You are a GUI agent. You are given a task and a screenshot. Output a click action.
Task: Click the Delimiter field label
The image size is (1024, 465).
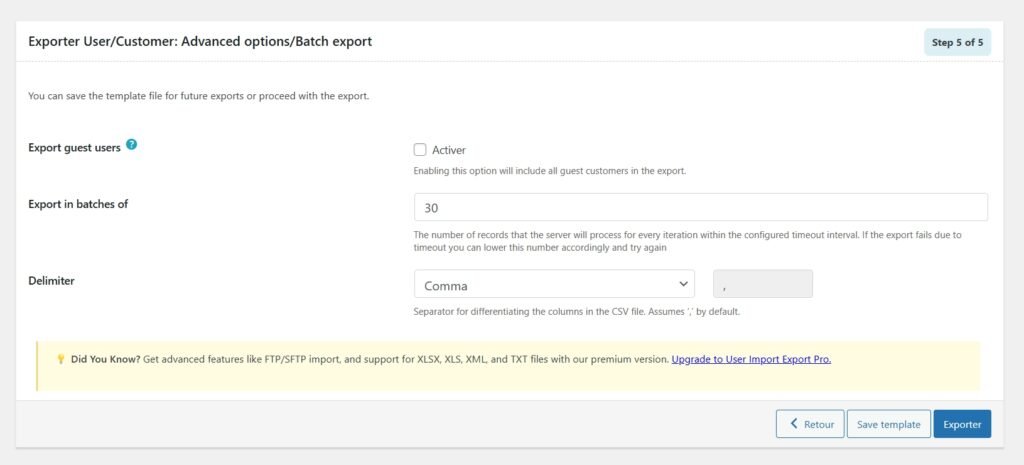pos(51,281)
